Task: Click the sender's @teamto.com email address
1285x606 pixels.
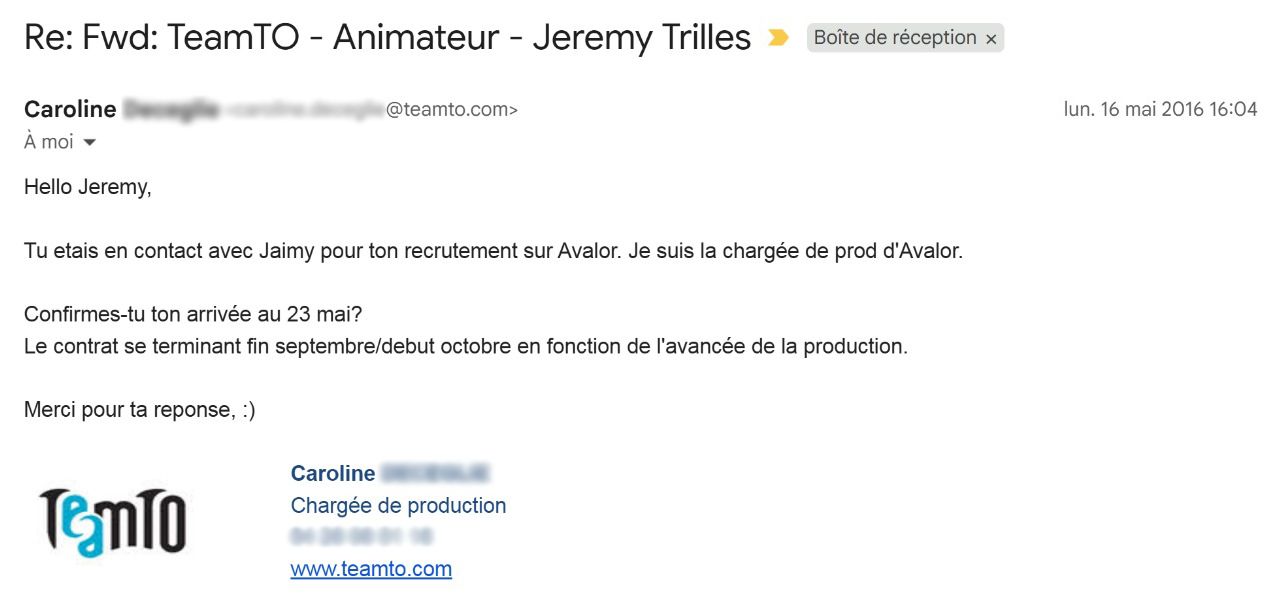Action: coord(372,110)
